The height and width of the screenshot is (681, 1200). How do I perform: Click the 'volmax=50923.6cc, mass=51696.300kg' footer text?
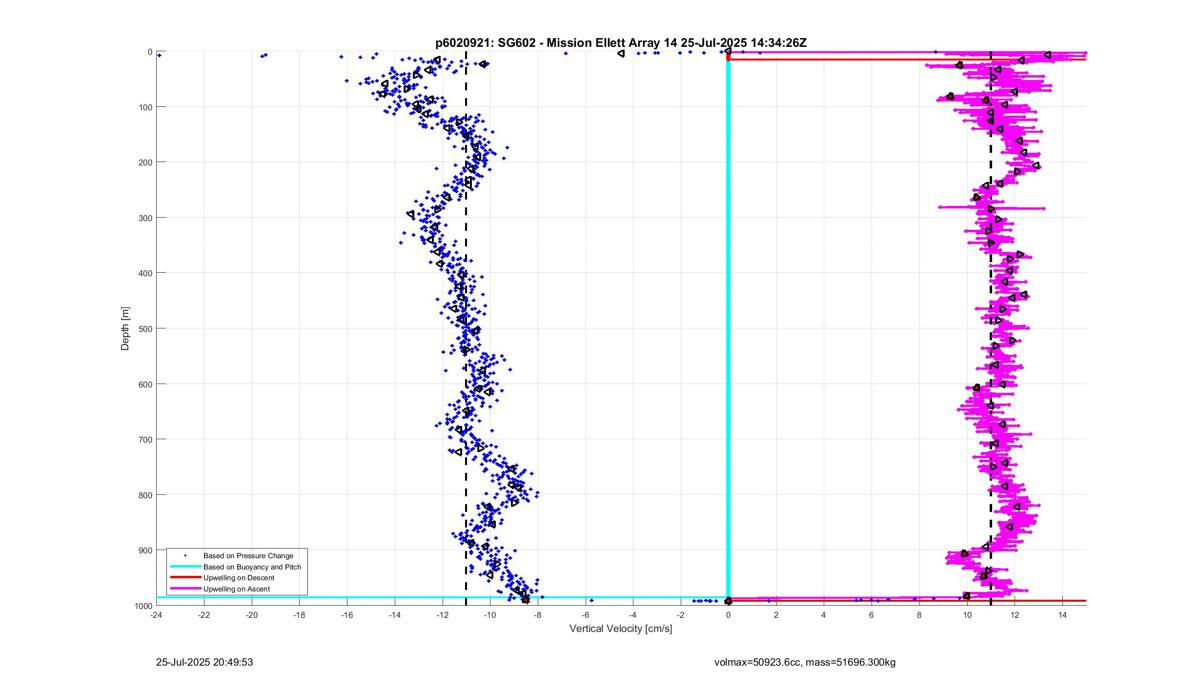[805, 662]
